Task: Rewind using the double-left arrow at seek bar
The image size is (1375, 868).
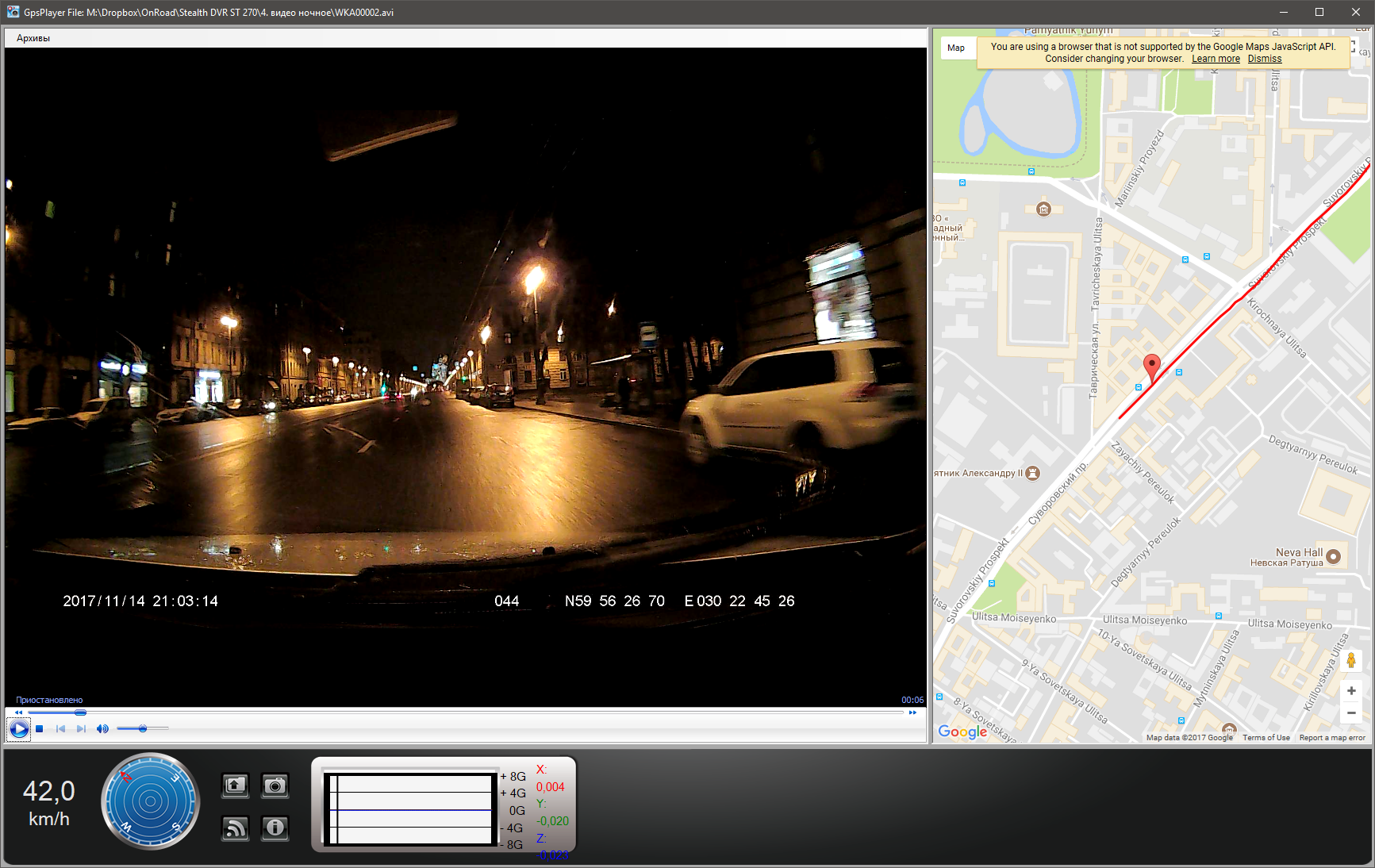Action: [x=19, y=712]
